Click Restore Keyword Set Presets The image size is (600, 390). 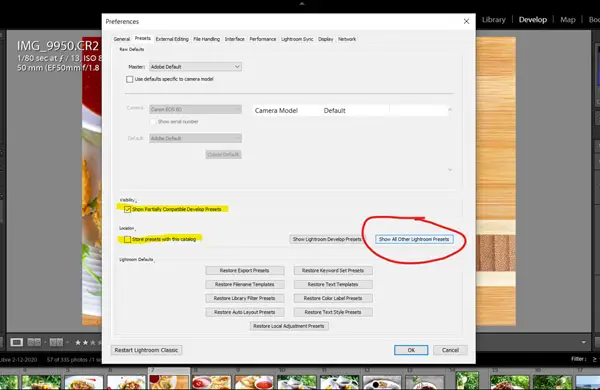333,271
